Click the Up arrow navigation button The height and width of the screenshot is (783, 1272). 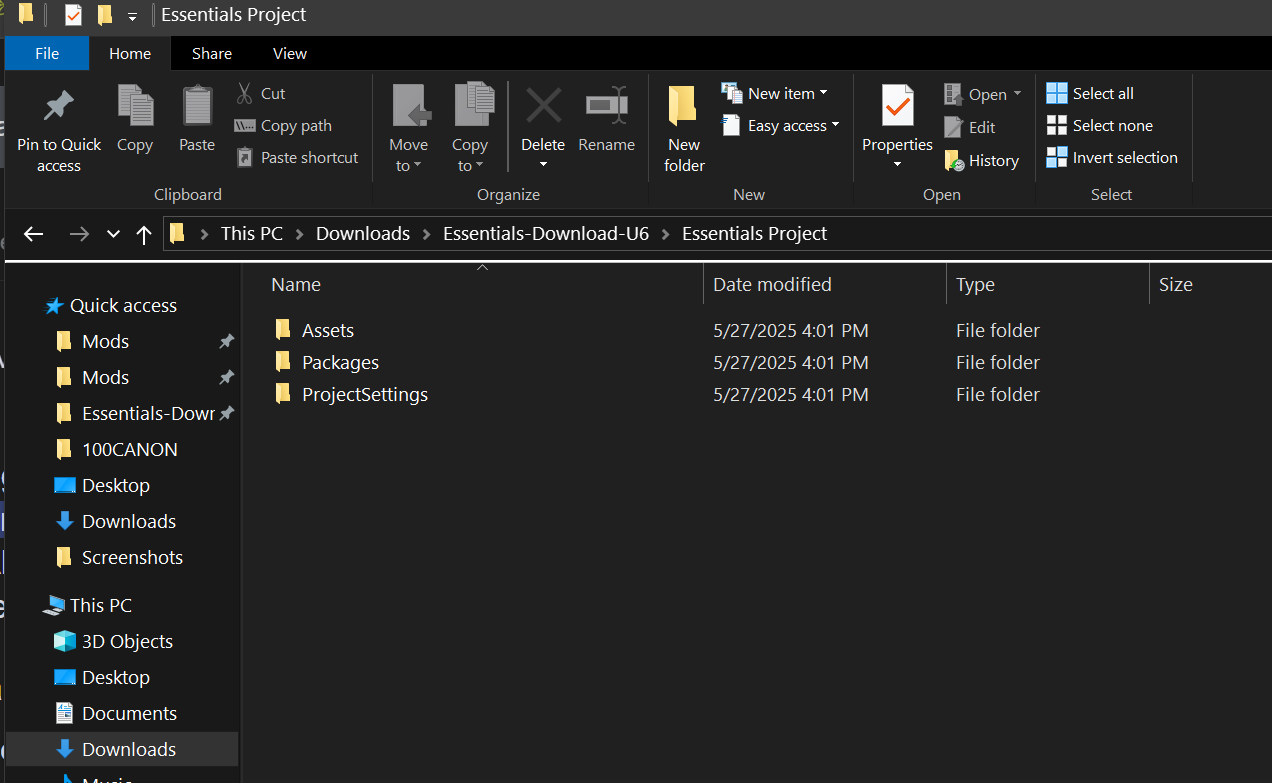144,234
